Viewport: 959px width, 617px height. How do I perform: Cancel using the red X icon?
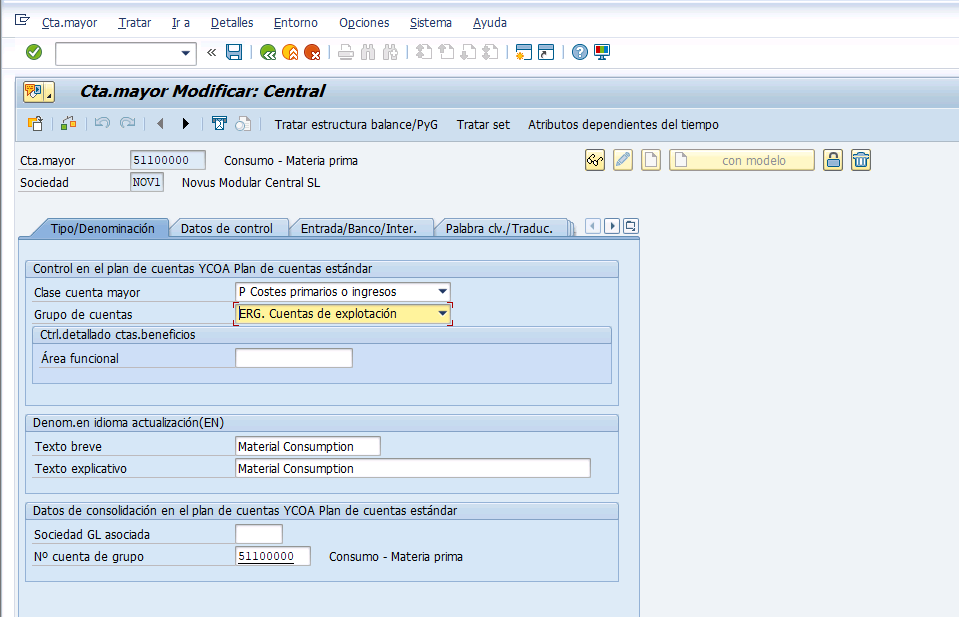click(x=312, y=53)
